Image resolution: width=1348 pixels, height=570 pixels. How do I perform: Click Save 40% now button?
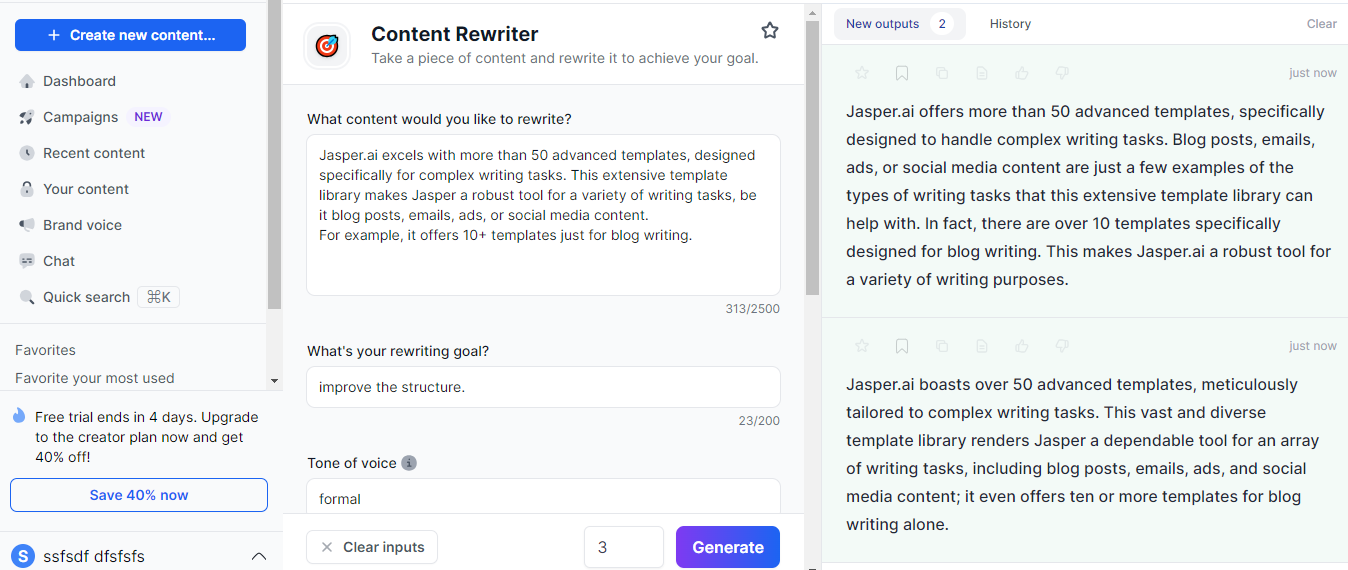pos(139,495)
